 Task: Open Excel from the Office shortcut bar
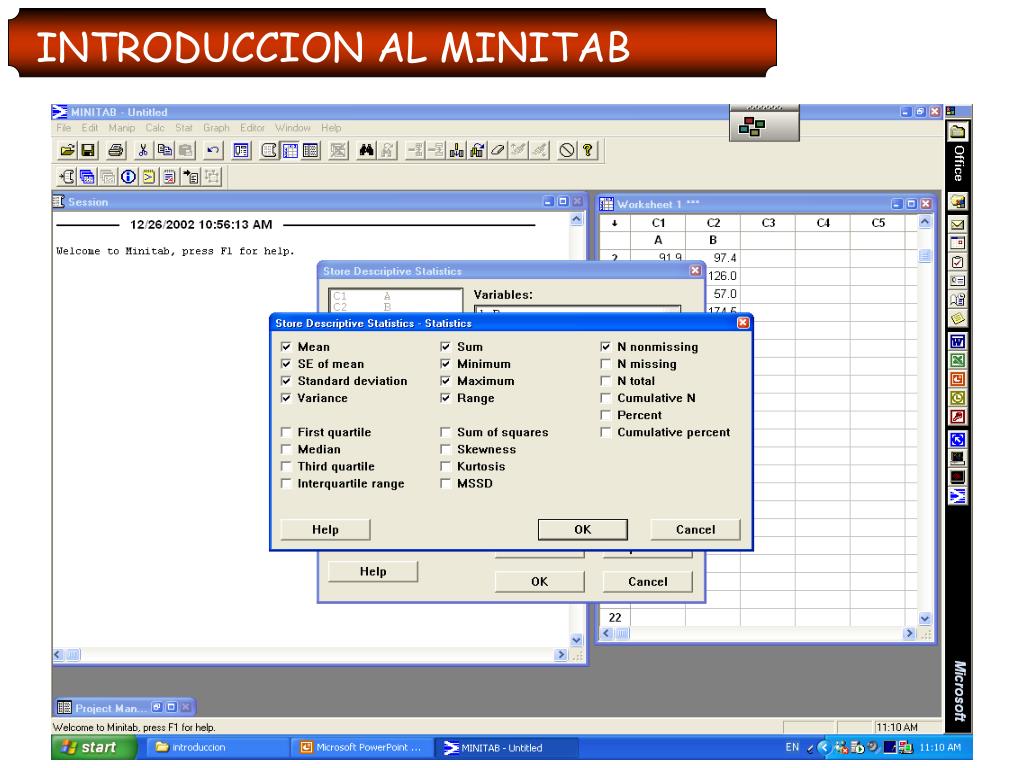957,360
